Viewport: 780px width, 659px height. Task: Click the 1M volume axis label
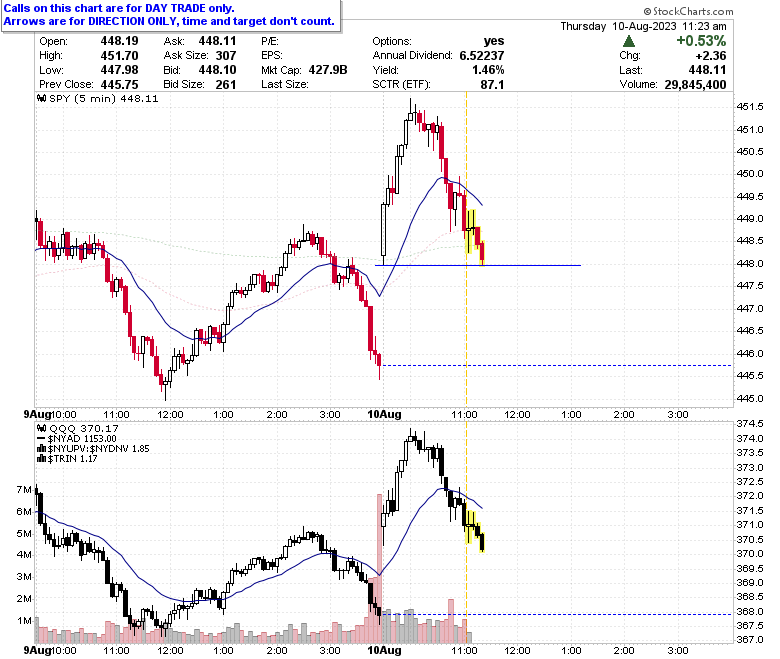click(x=24, y=621)
